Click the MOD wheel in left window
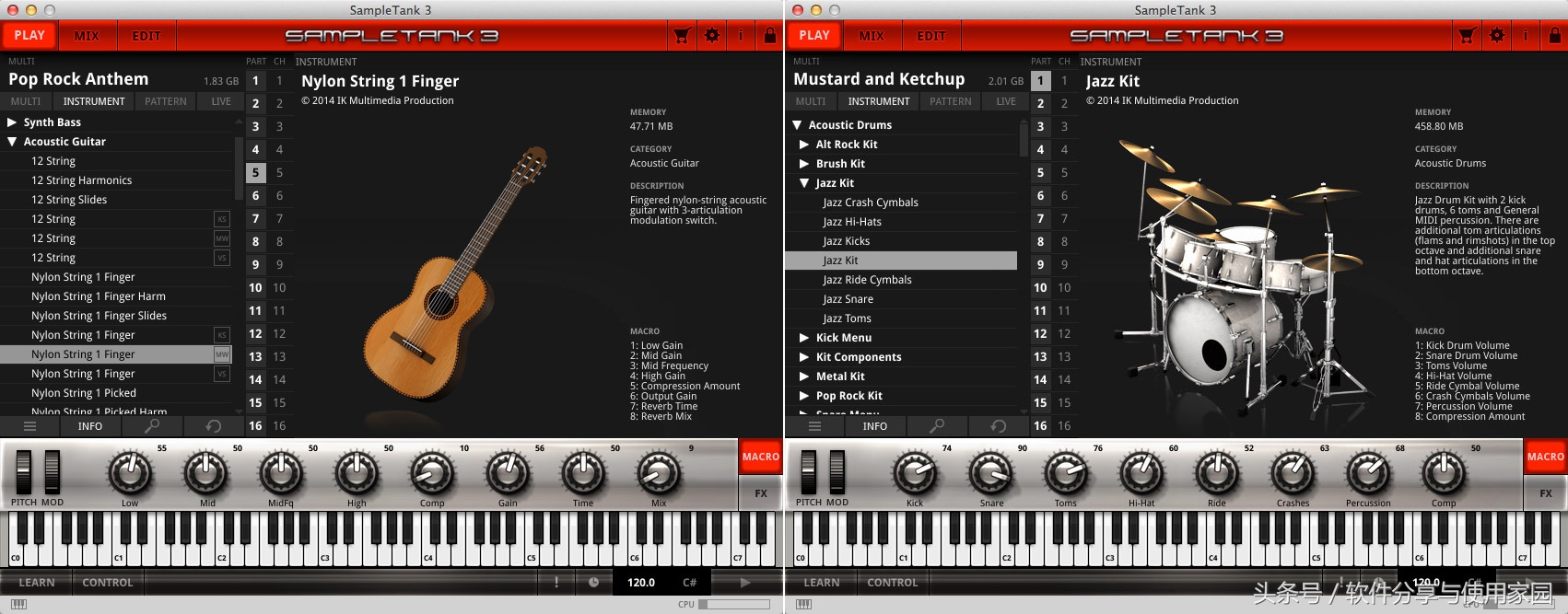The height and width of the screenshot is (614, 1568). coord(53,471)
